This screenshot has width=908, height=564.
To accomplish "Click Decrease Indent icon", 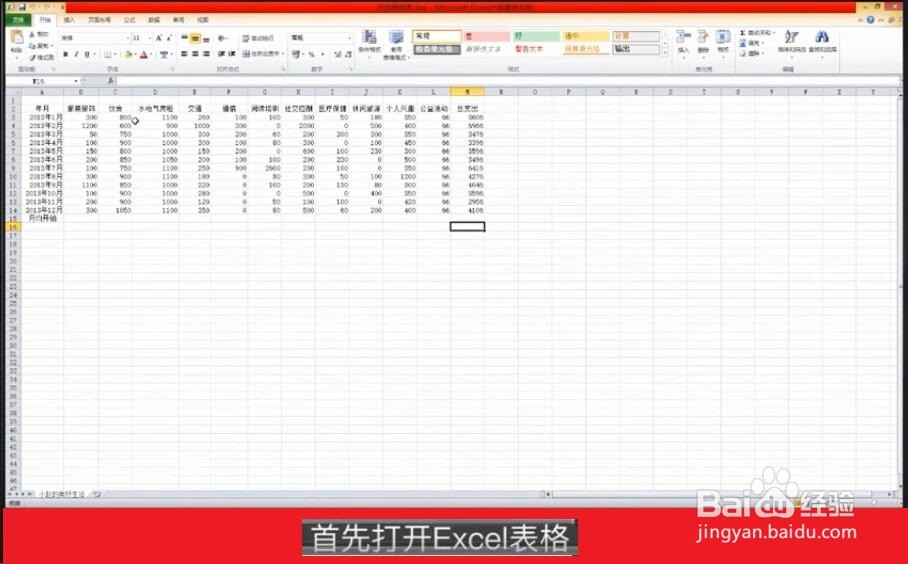I will 221,54.
